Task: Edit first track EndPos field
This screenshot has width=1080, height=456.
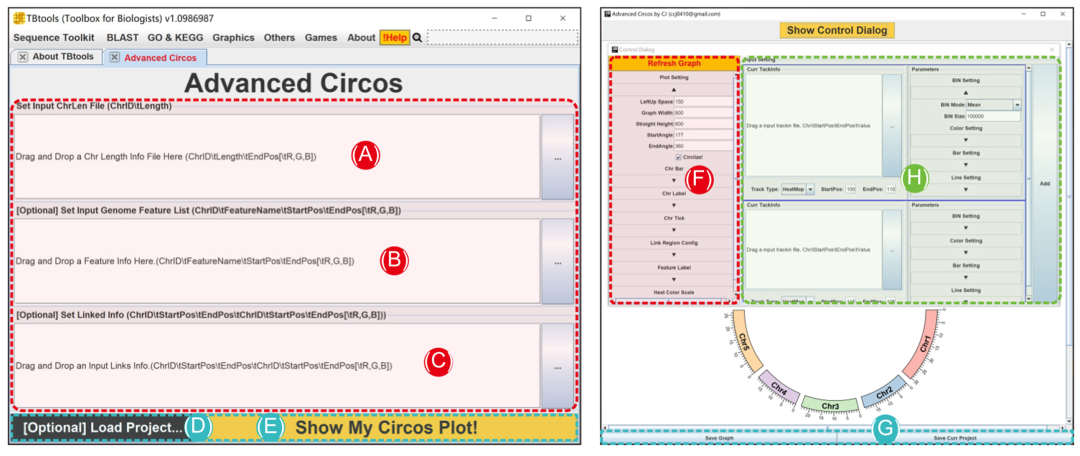Action: pos(891,188)
